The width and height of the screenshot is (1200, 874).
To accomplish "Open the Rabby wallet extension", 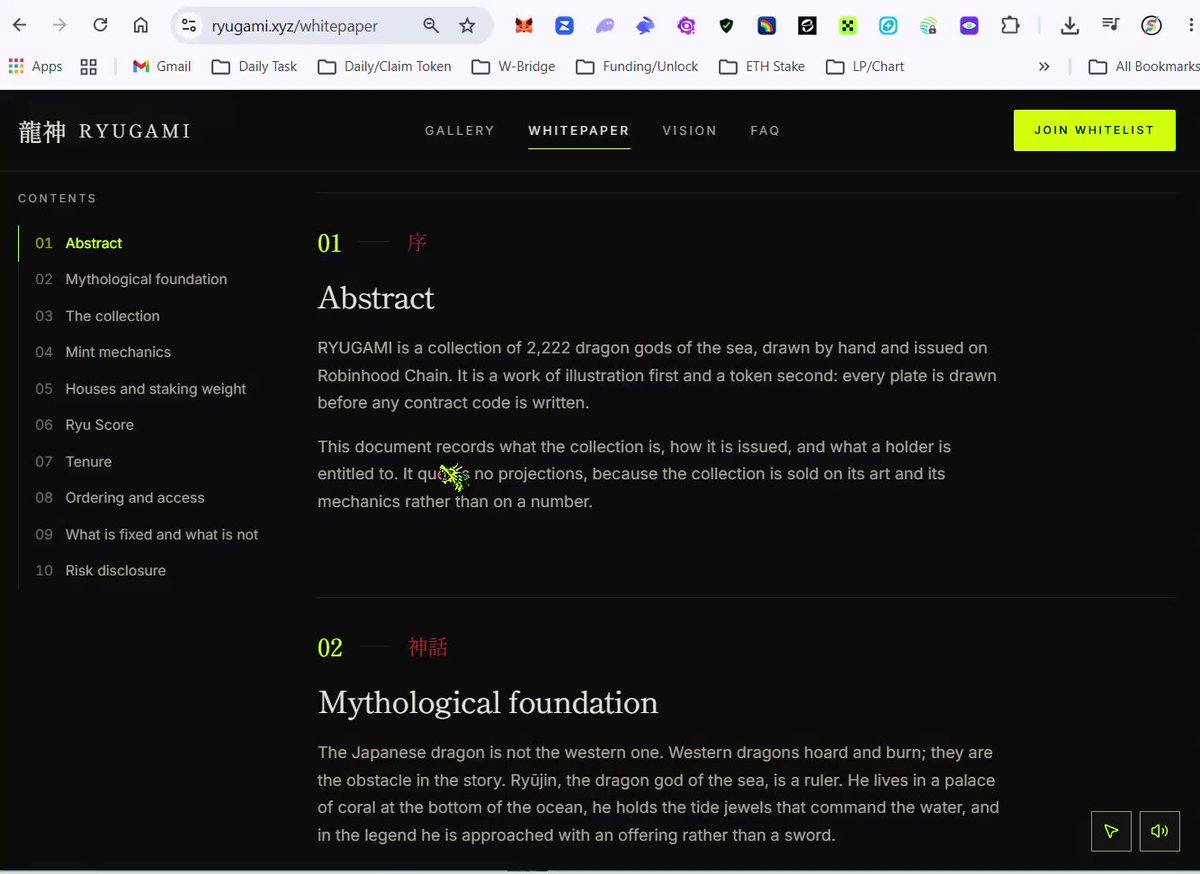I will click(x=645, y=26).
